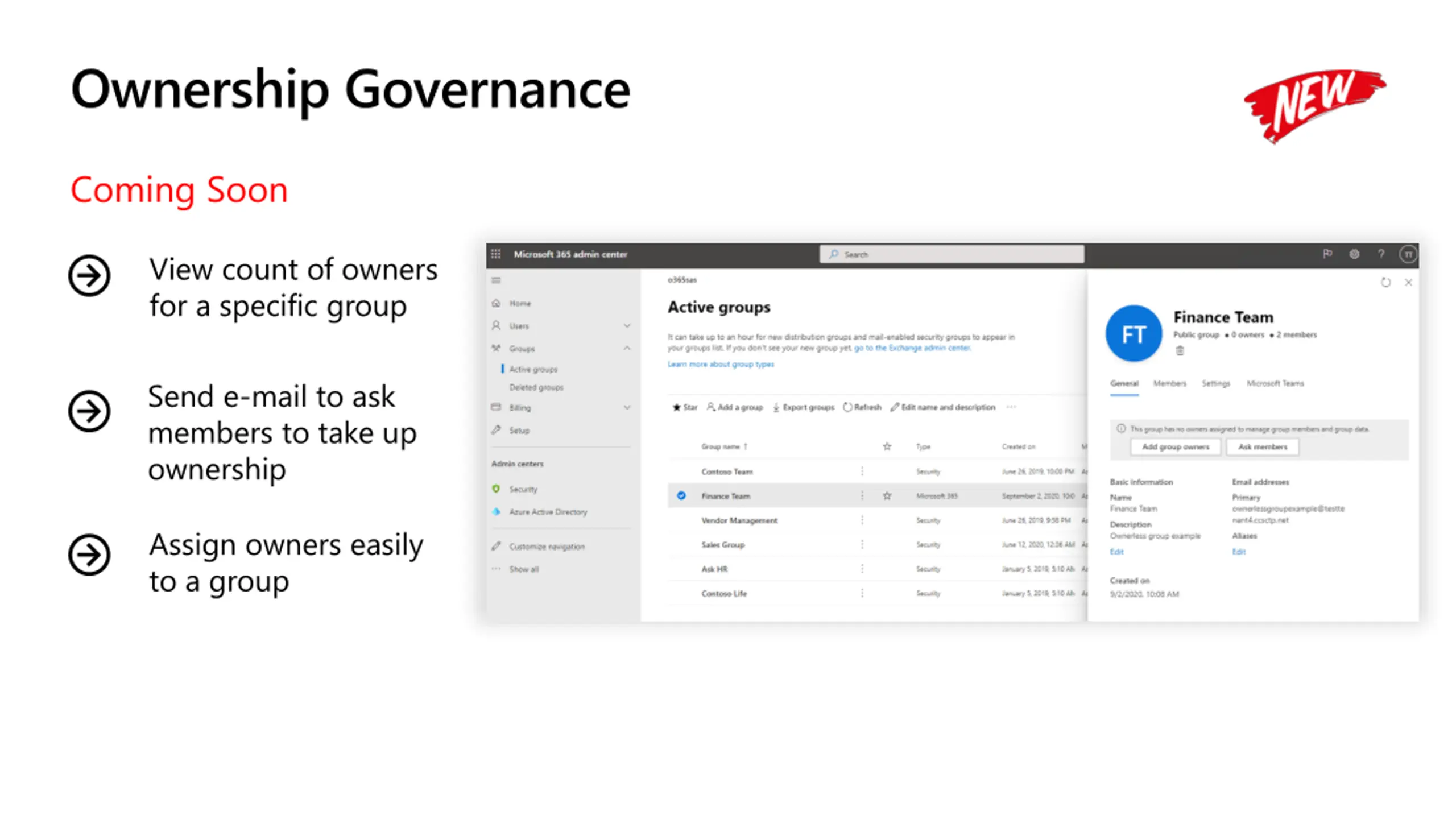This screenshot has height=819, width=1456.
Task: Click the Add group owners button
Action: [1175, 447]
